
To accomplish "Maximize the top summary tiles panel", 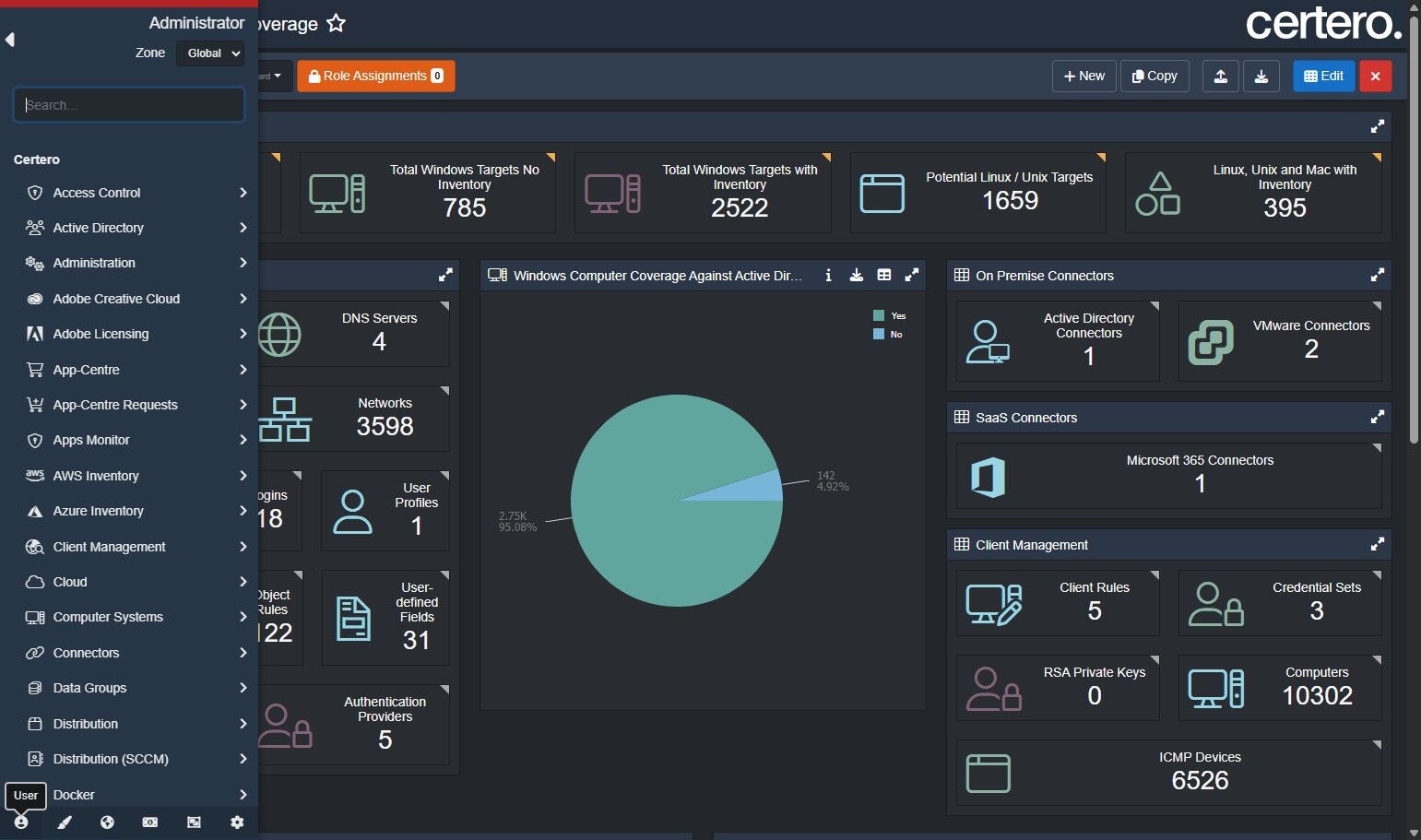I will [x=1377, y=126].
